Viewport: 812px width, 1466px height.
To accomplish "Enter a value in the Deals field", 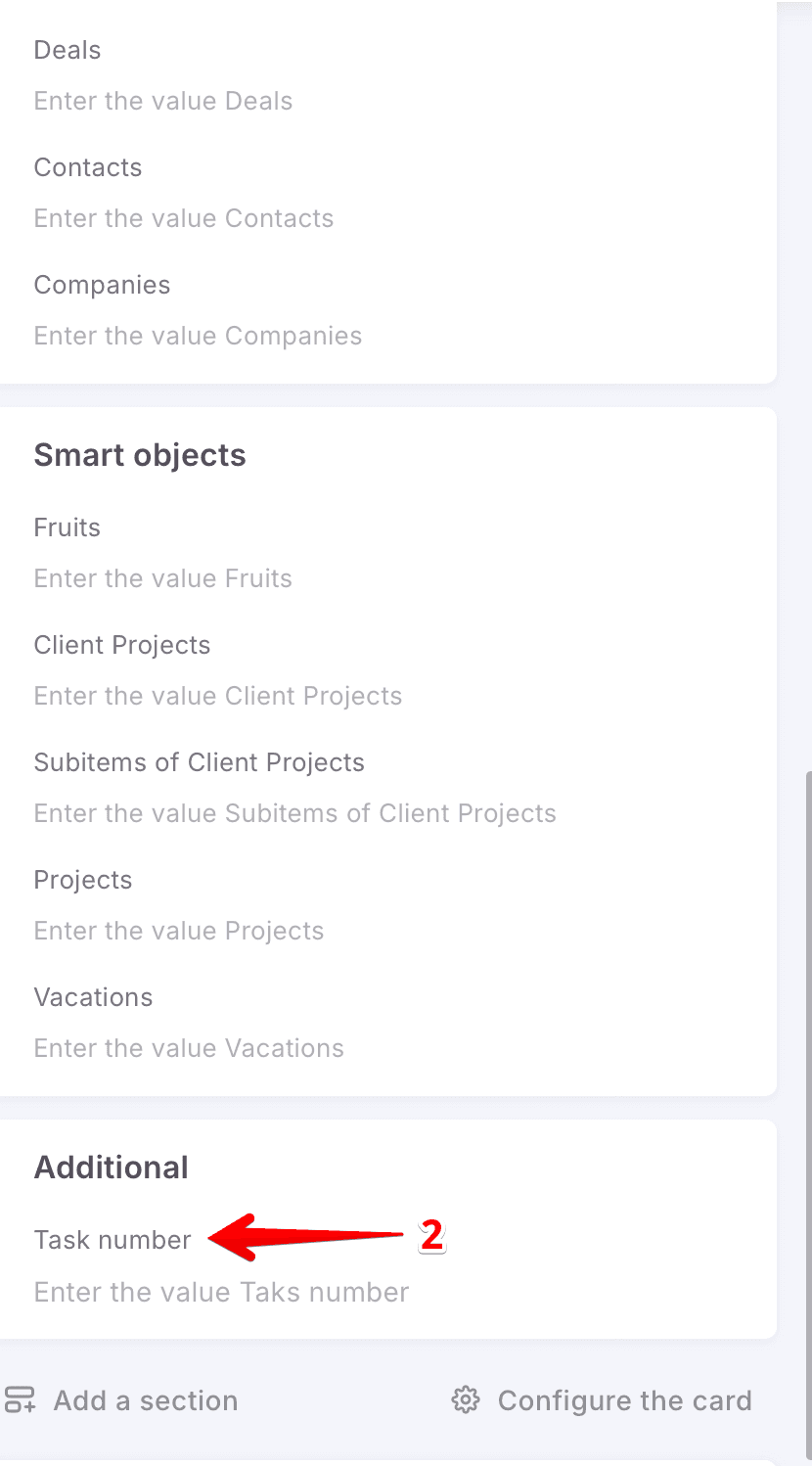I will point(163,101).
